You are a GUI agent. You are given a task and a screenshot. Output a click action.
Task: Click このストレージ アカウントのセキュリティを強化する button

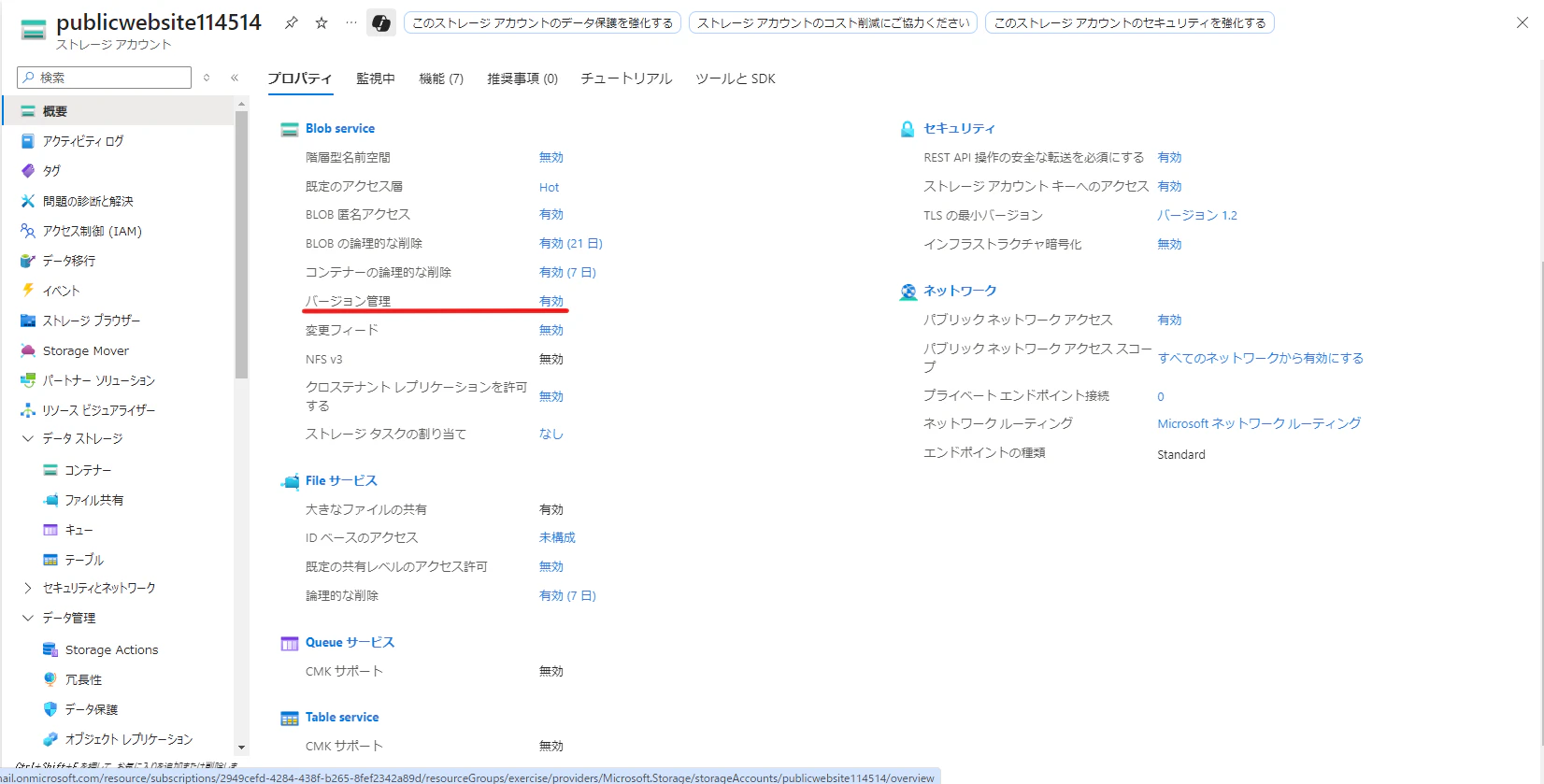click(1130, 22)
